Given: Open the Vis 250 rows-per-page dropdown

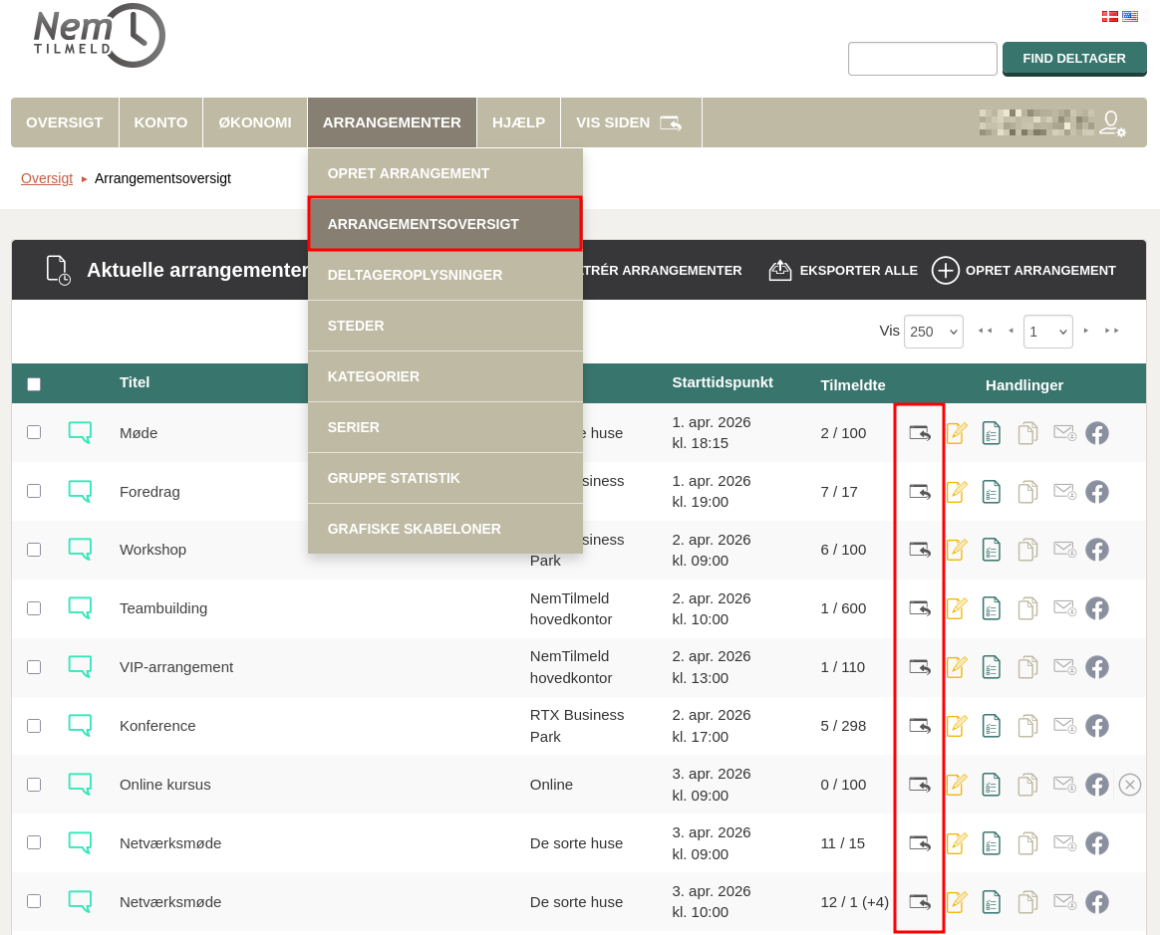Looking at the screenshot, I should click(933, 332).
